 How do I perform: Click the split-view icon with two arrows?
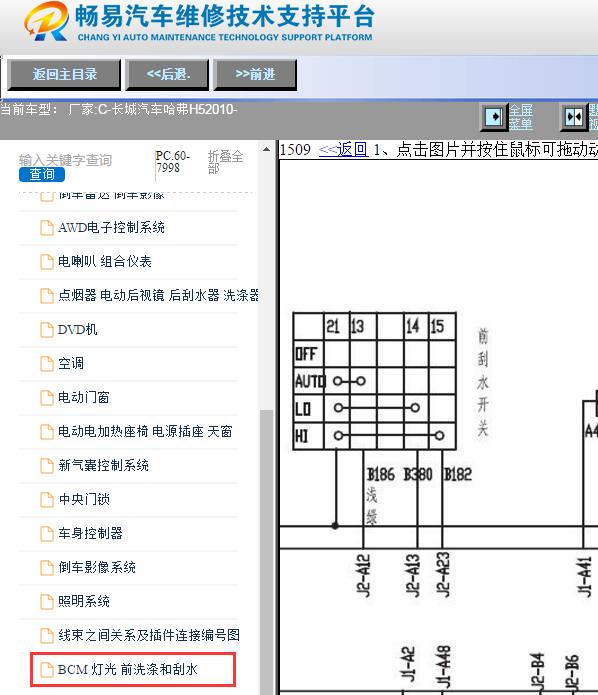(x=574, y=117)
